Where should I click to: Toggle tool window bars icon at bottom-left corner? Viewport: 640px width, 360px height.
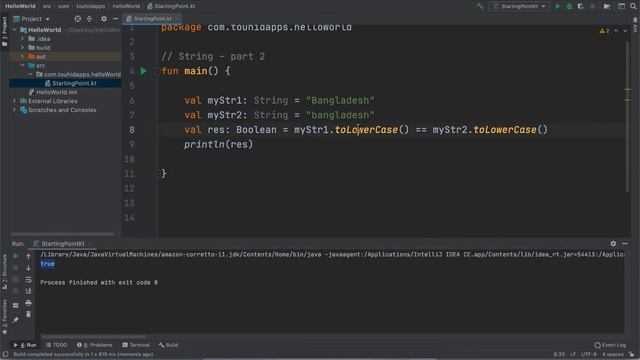click(x=5, y=354)
